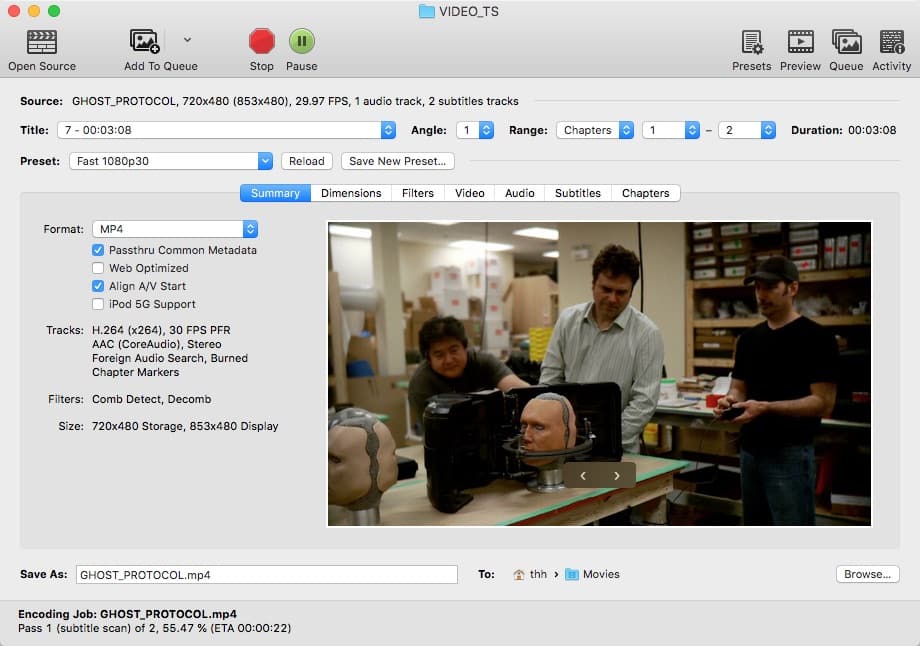This screenshot has width=920, height=646.
Task: Open the Range dropdown set to Chapters
Action: click(x=595, y=129)
